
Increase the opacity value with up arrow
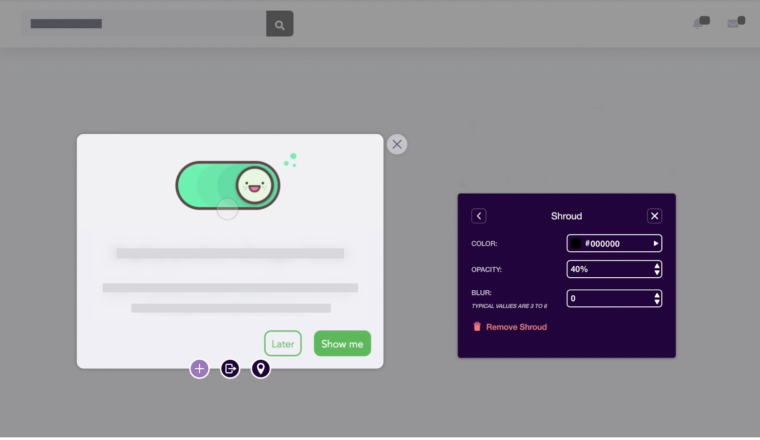[657, 266]
